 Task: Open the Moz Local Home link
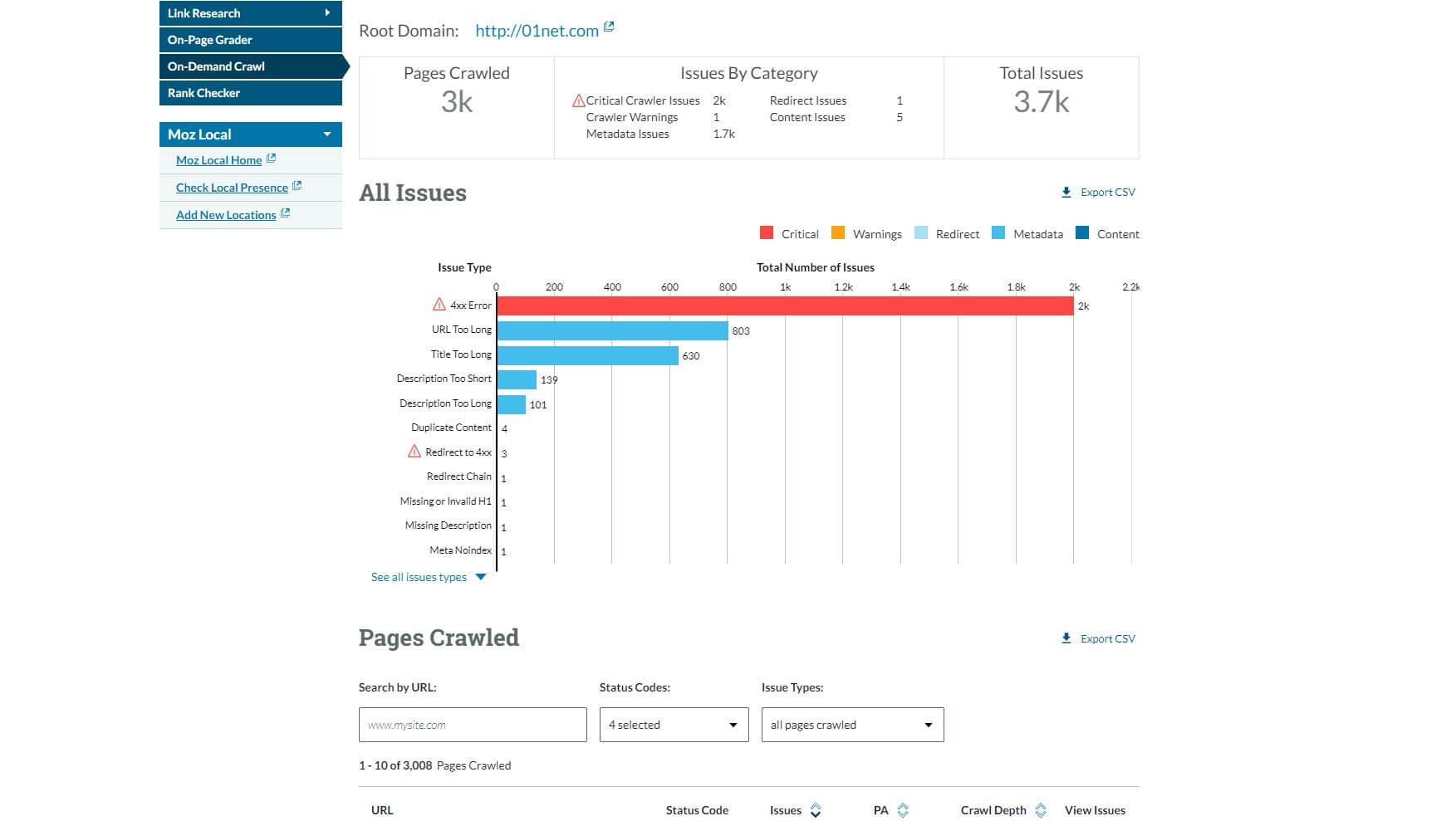(x=218, y=160)
